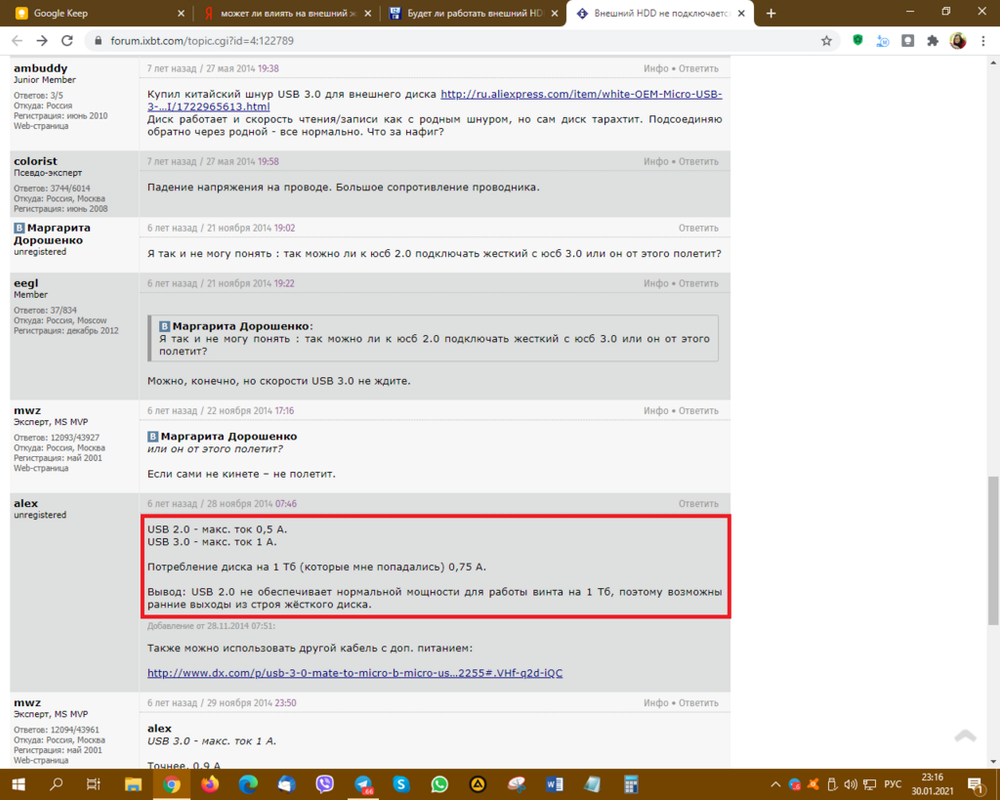The width and height of the screenshot is (1000, 800).
Task: Switch to the 'Будет ли работать внешний HD' tab
Action: 473,13
